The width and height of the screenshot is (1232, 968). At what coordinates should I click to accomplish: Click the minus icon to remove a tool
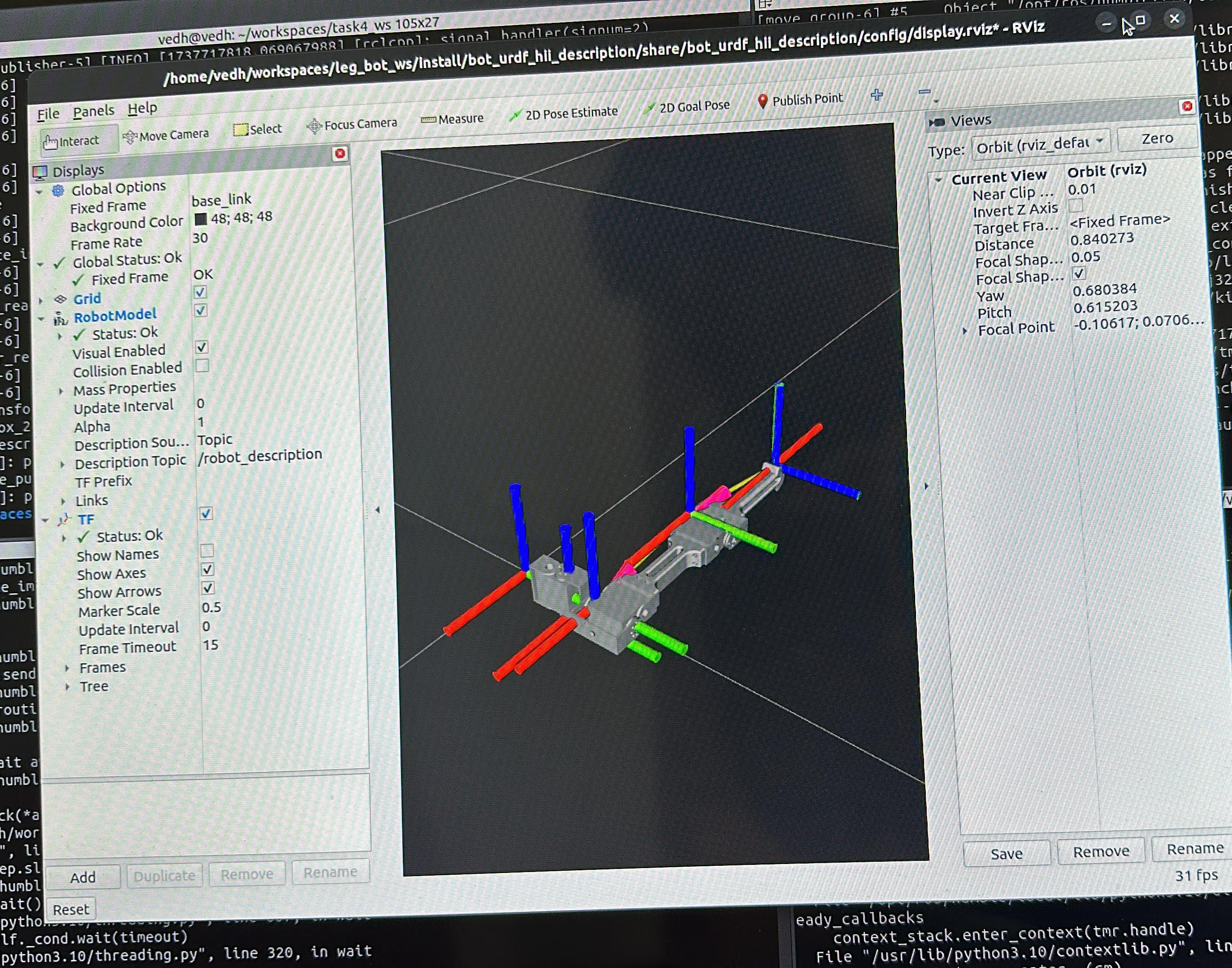(x=924, y=91)
